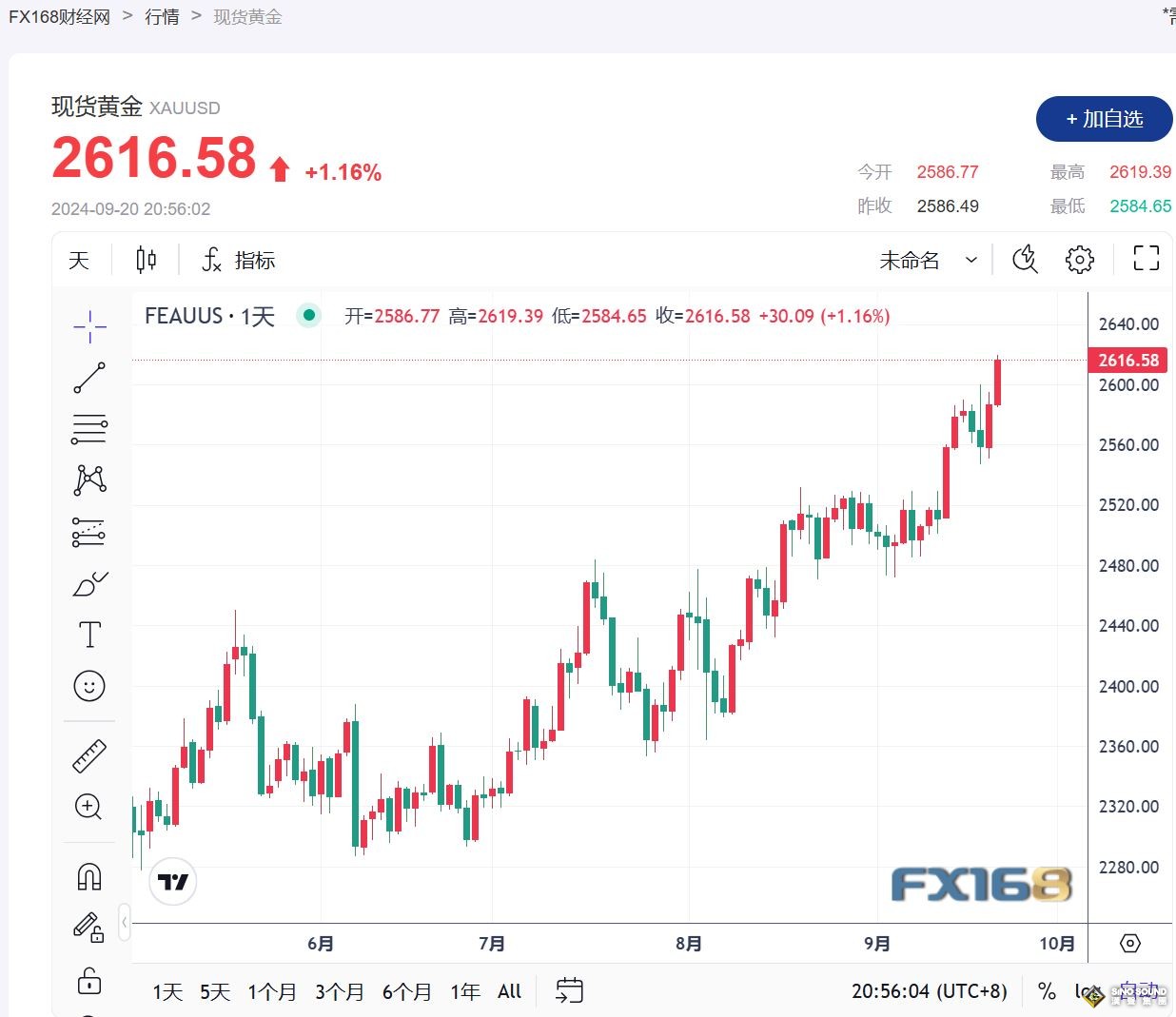Select the crosshair cursor tool
This screenshot has height=1017, width=1176.
88,326
